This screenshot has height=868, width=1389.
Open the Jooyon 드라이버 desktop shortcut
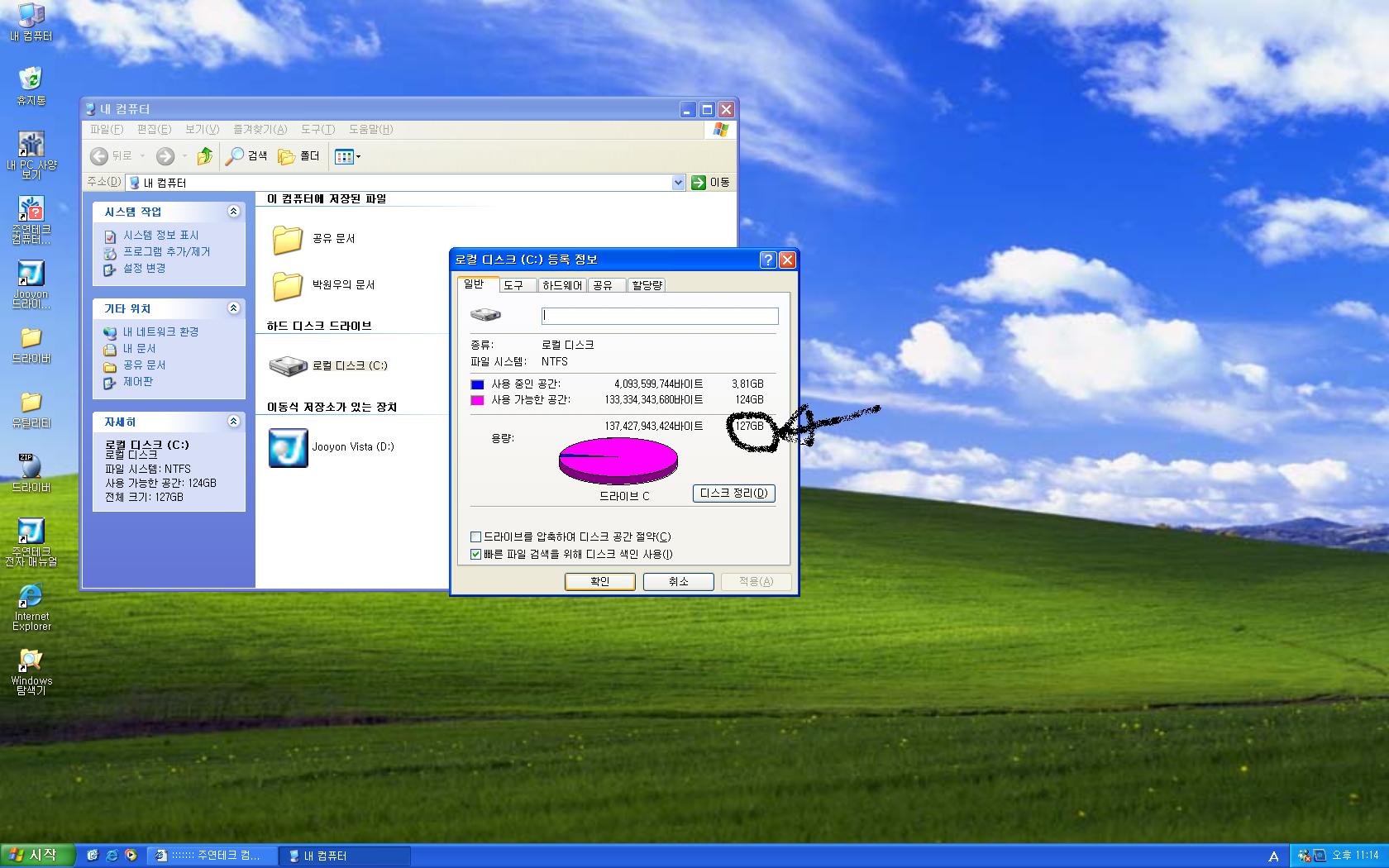31,284
